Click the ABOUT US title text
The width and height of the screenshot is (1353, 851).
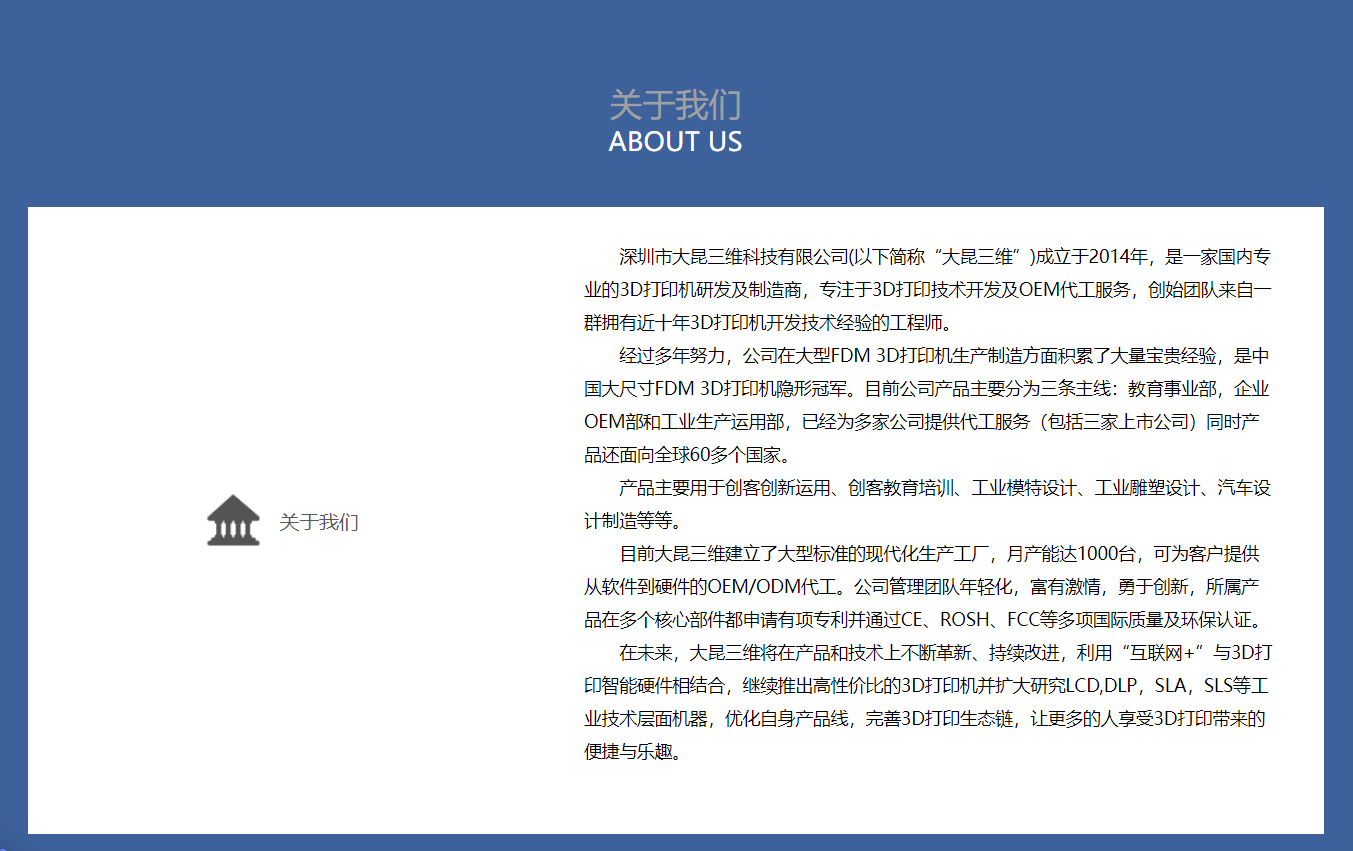click(x=675, y=142)
